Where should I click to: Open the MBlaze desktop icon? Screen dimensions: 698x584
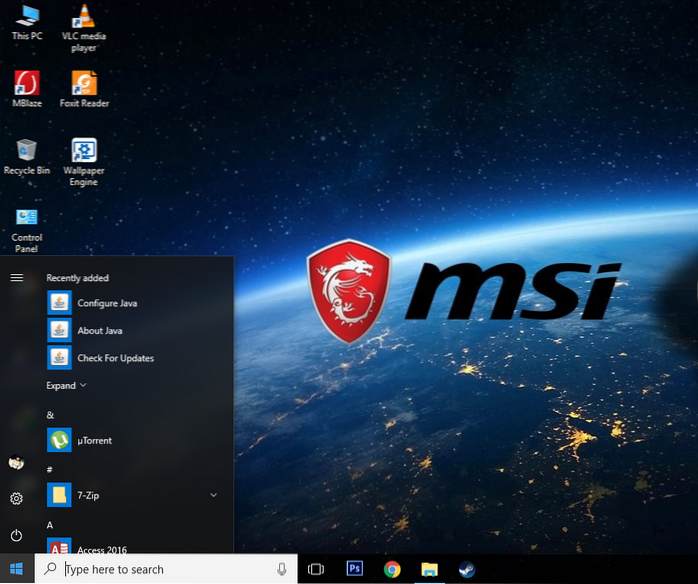27,85
